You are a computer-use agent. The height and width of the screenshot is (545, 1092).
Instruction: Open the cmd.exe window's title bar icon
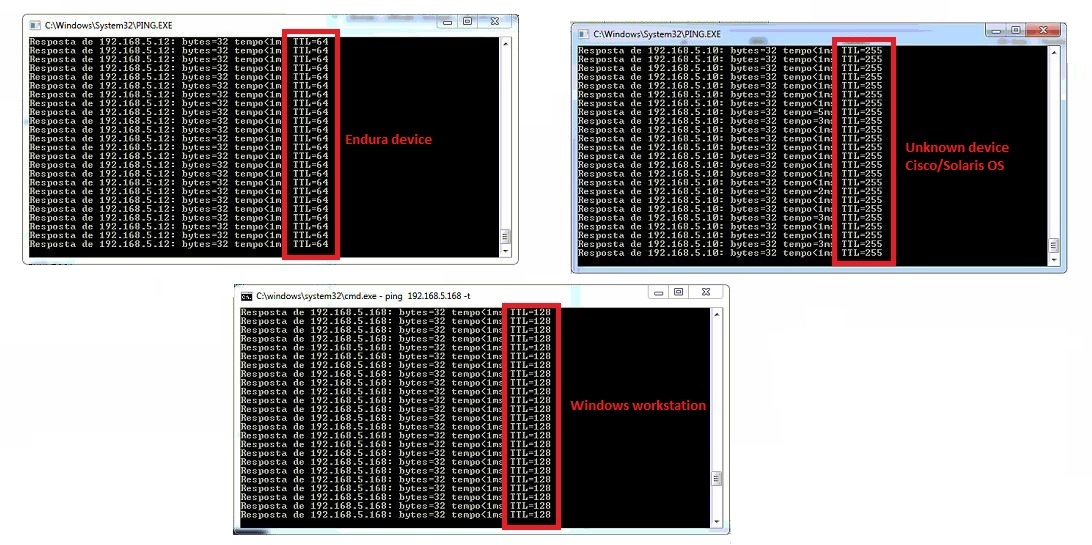[246, 296]
